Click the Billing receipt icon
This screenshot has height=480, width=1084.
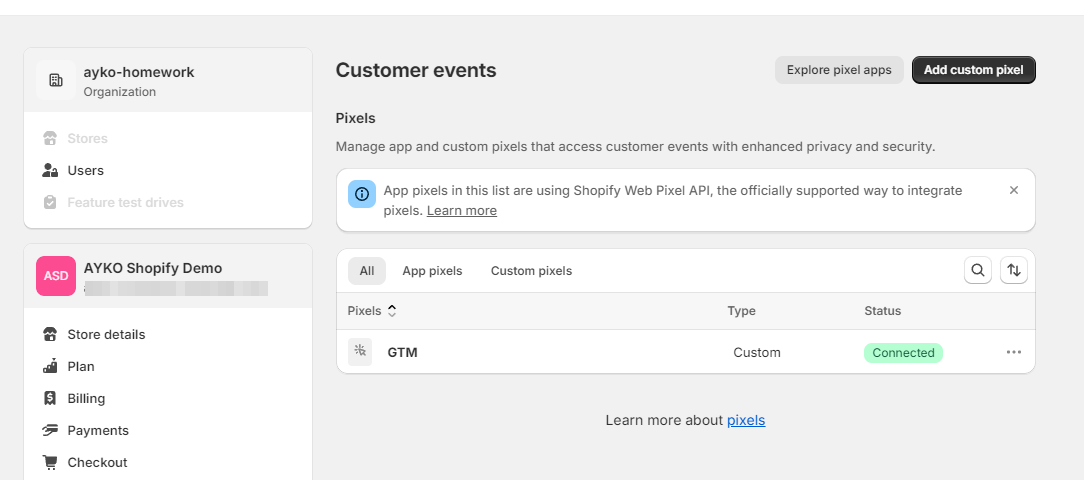(x=50, y=398)
